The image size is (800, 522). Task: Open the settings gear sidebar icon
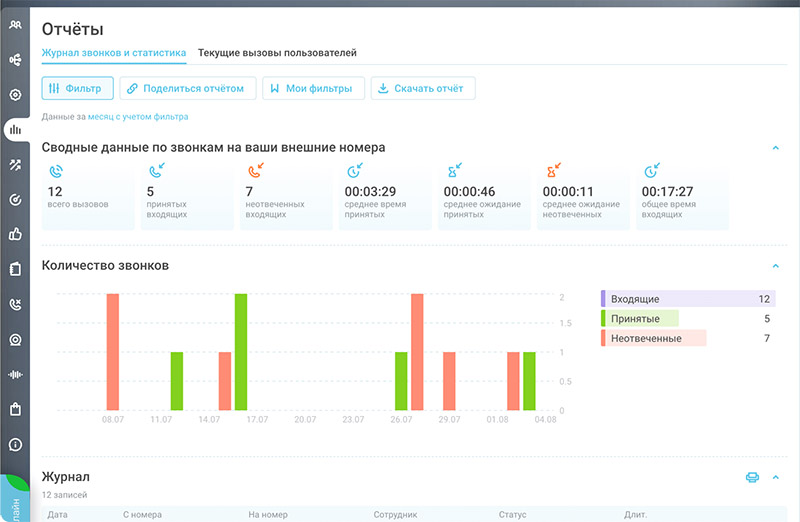tap(15, 95)
